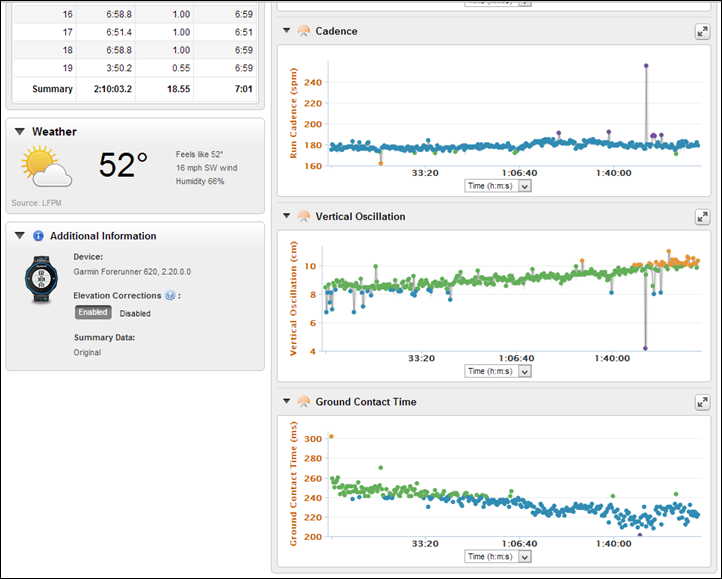Collapse the Cadence chart section

(x=286, y=30)
